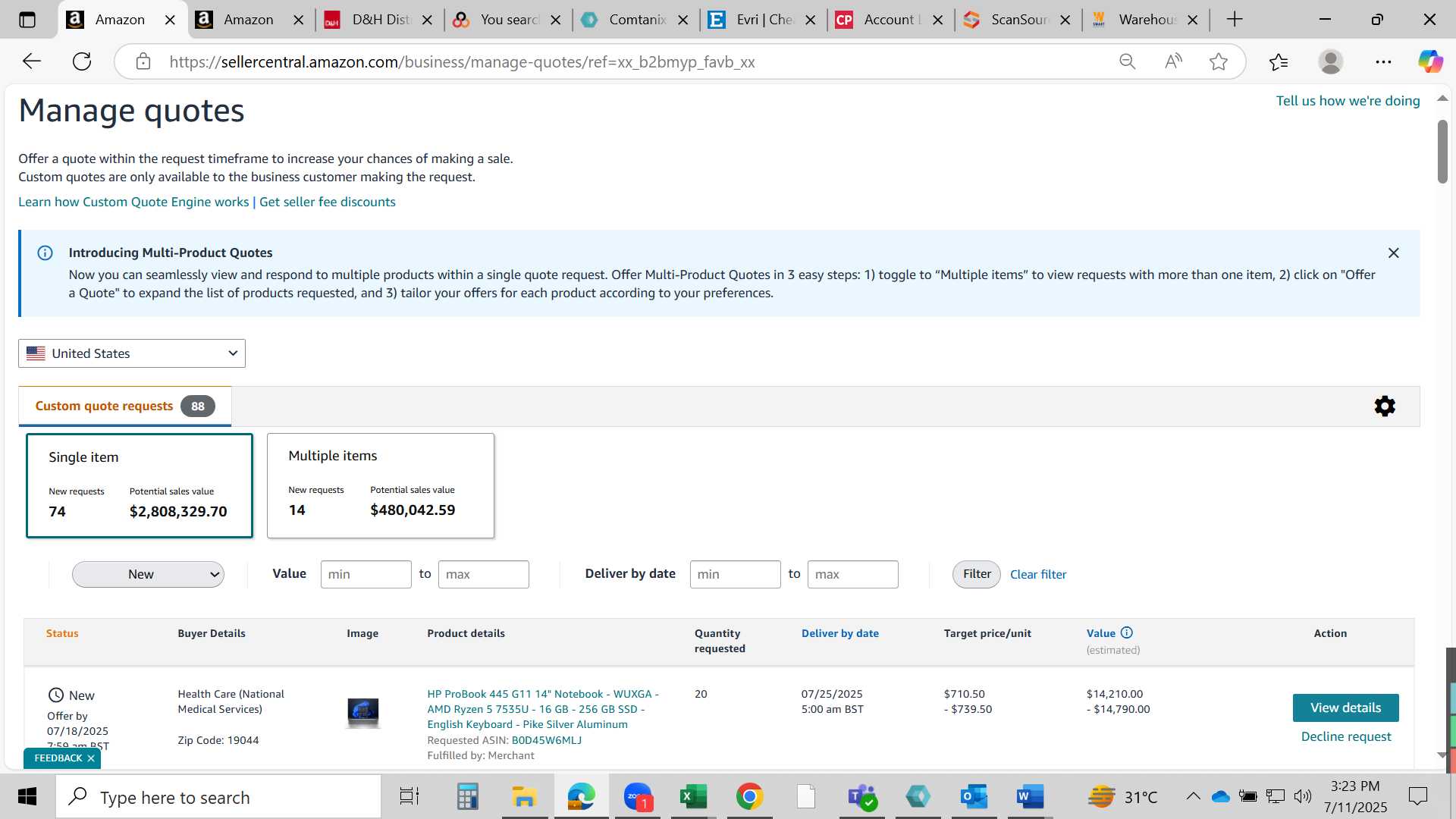Open requested ASIN B0D45W6MLJ link
Viewport: 1456px width, 819px height.
coord(547,740)
